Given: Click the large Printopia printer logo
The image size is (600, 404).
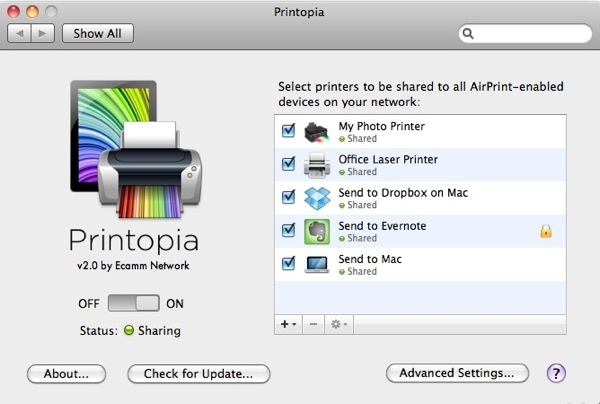Looking at the screenshot, I should [136, 149].
